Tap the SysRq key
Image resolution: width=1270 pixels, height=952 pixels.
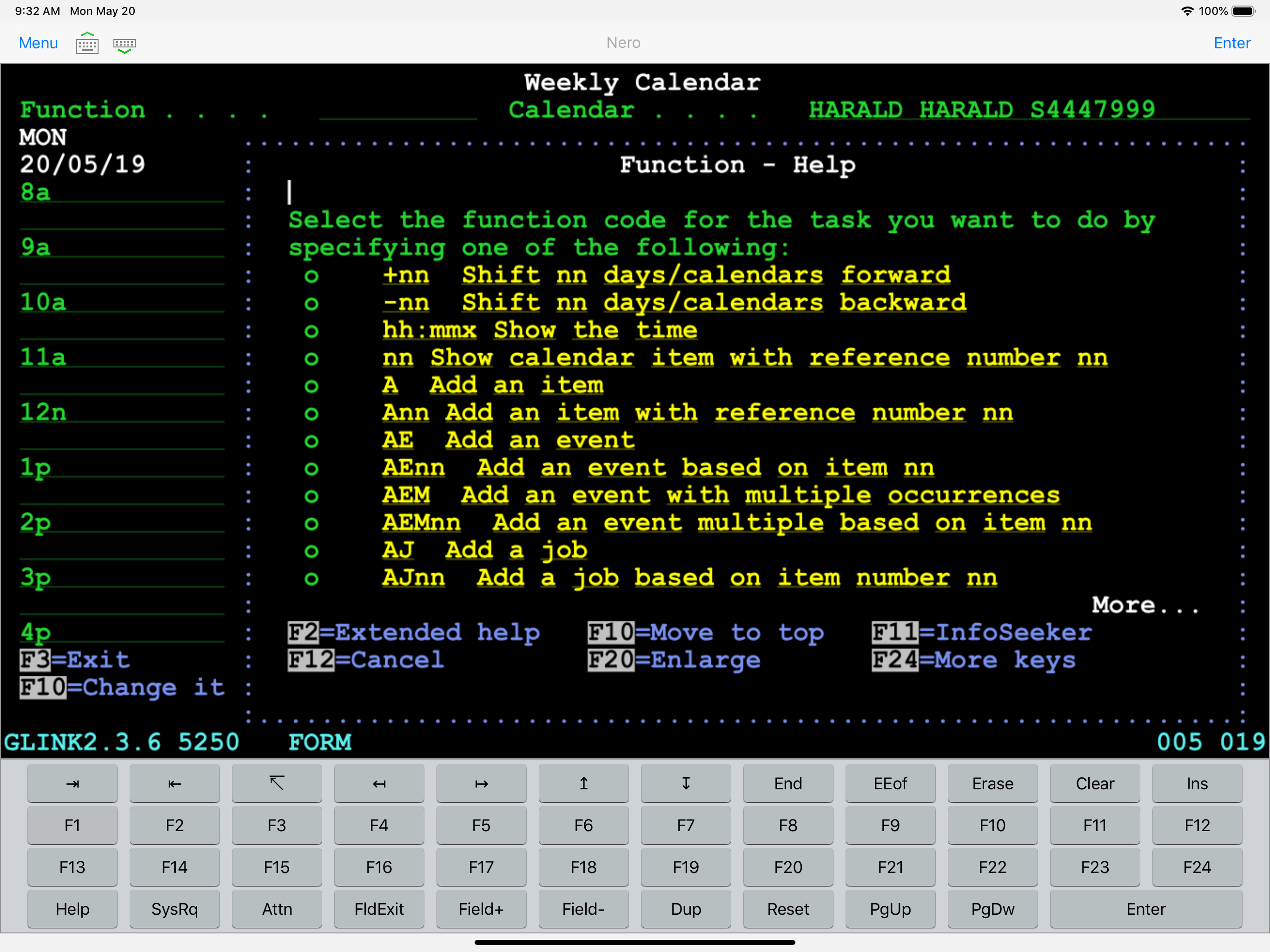[174, 909]
